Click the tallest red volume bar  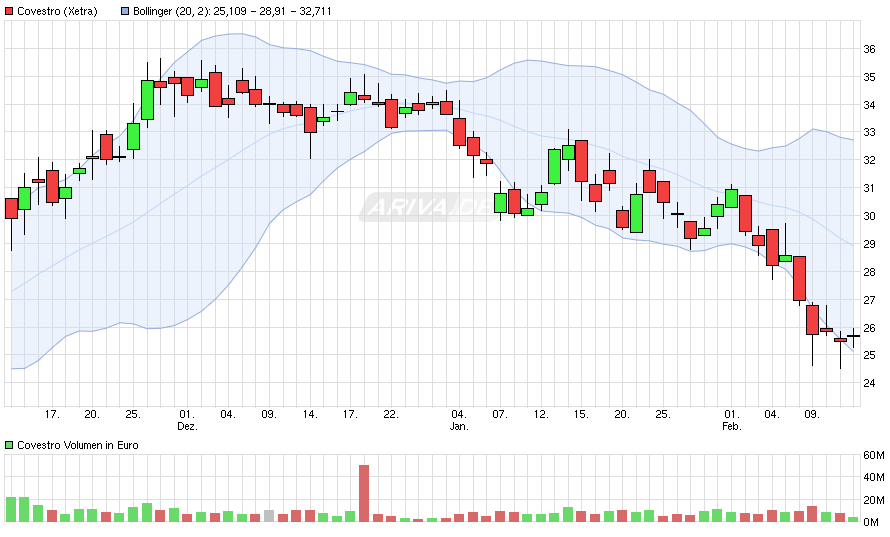click(x=364, y=493)
